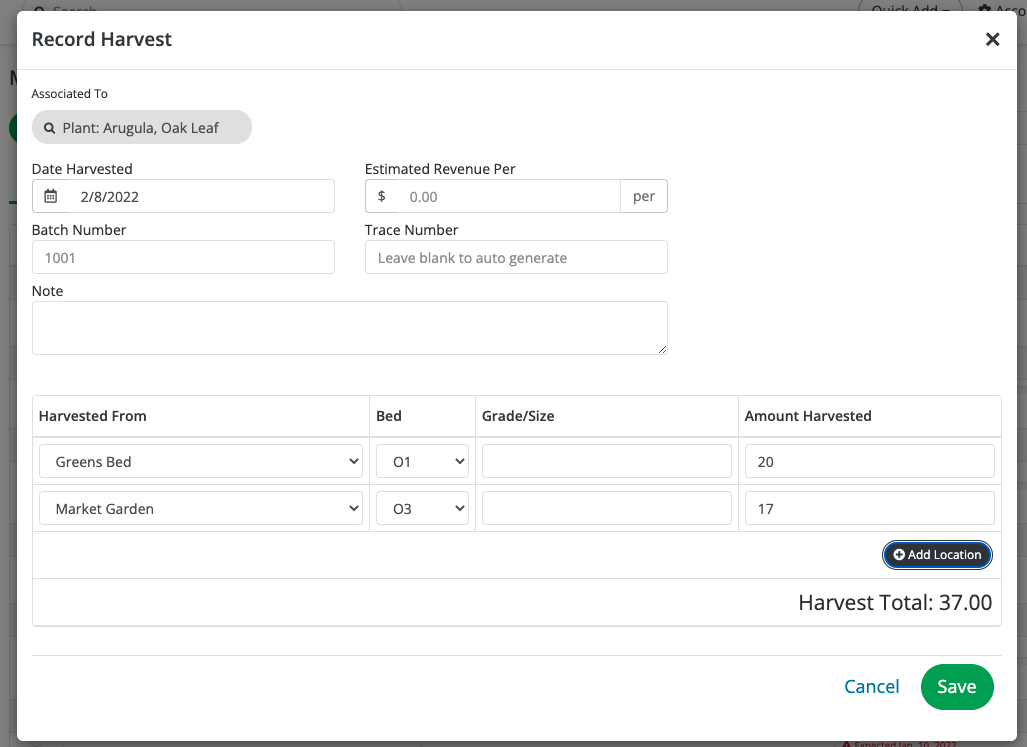Click the dollar sign icon for revenue

[x=381, y=197]
